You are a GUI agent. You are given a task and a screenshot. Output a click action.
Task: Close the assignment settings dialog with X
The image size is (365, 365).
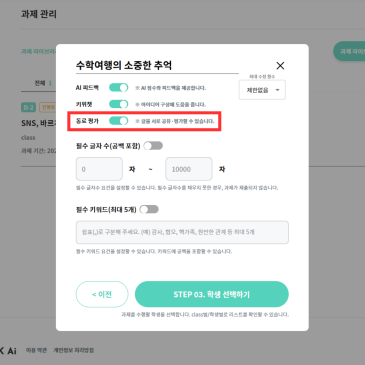click(280, 66)
